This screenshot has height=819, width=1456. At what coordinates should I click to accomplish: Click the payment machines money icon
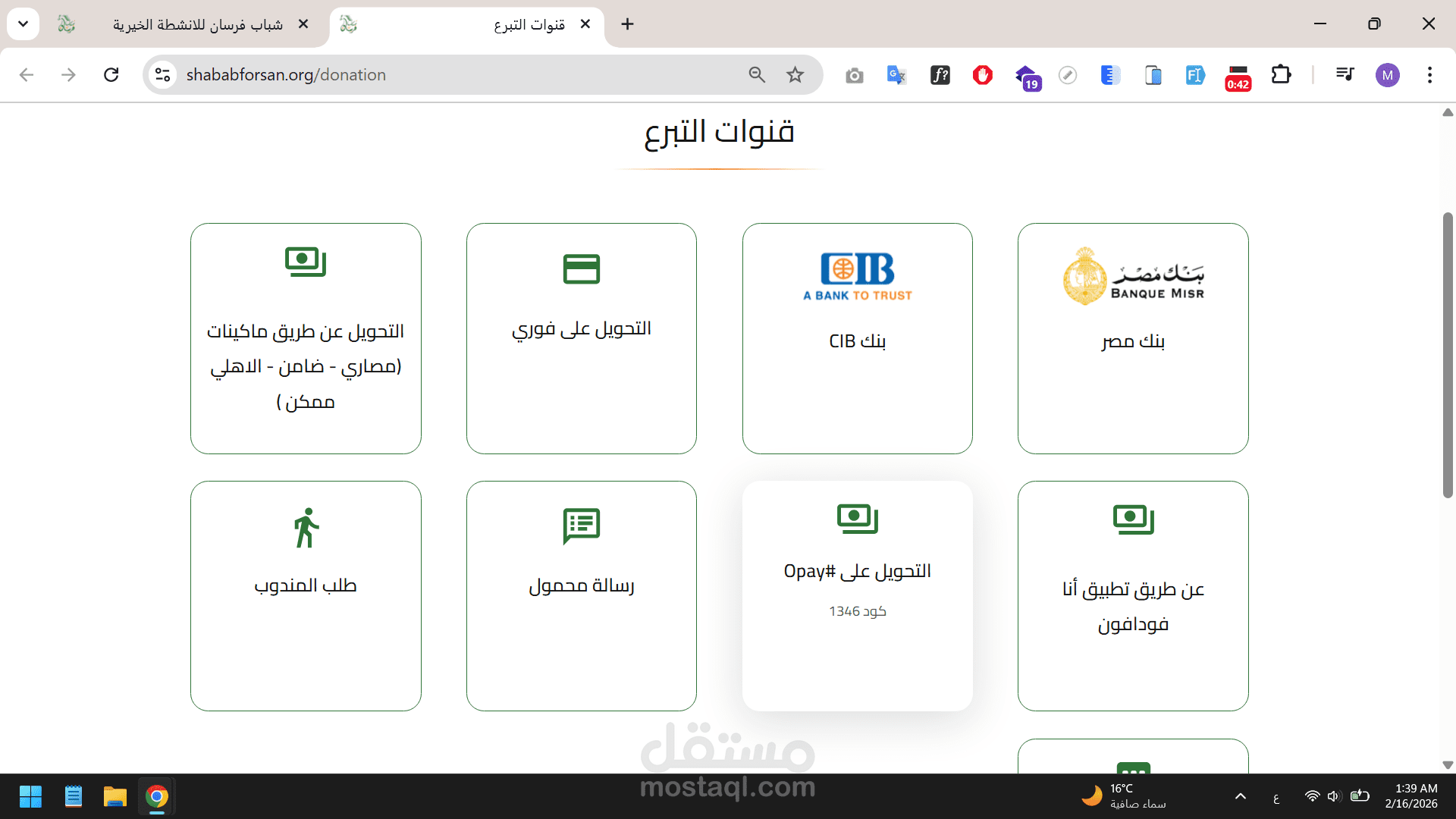tap(306, 262)
